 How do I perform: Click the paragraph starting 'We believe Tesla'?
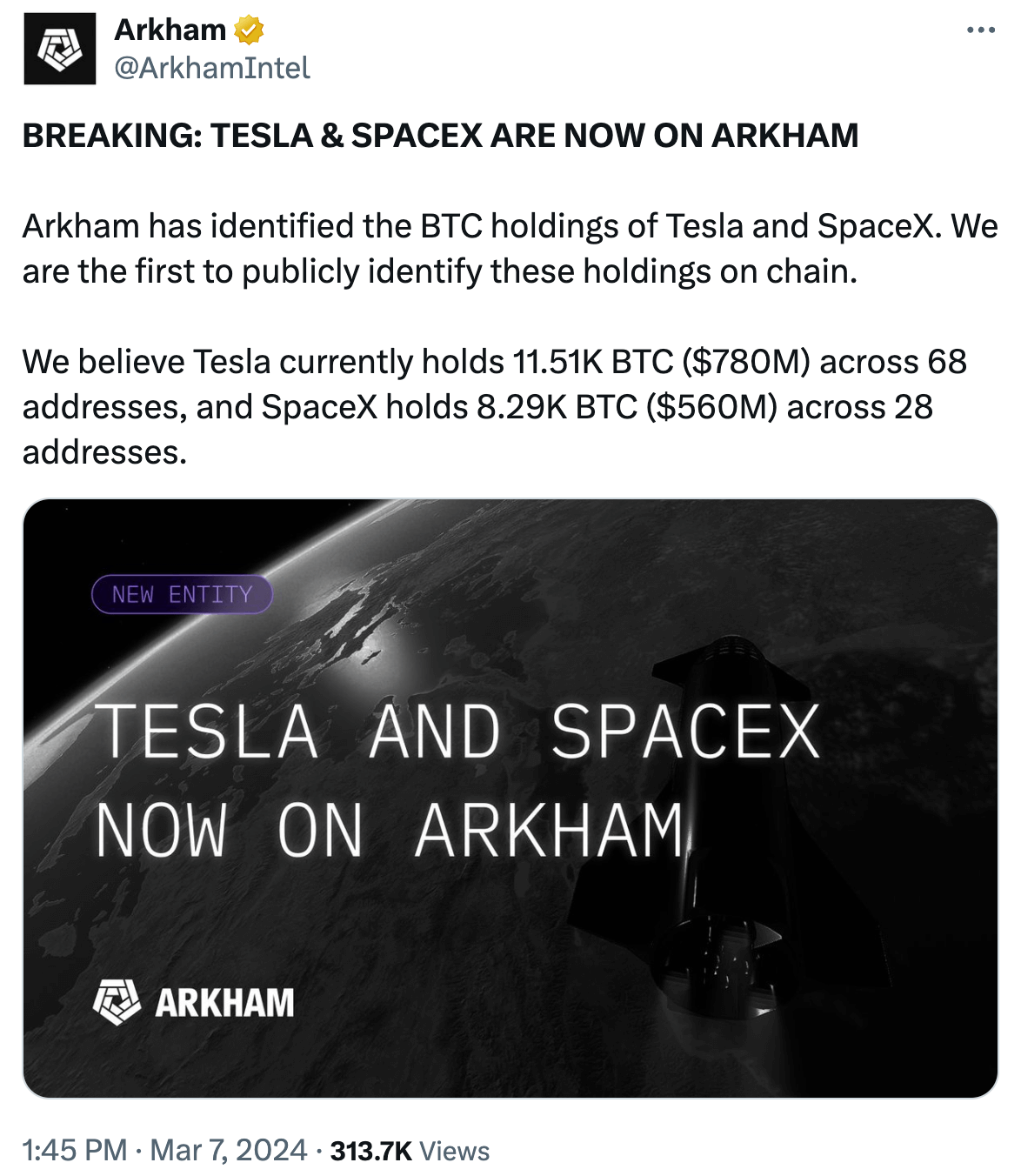point(494,406)
